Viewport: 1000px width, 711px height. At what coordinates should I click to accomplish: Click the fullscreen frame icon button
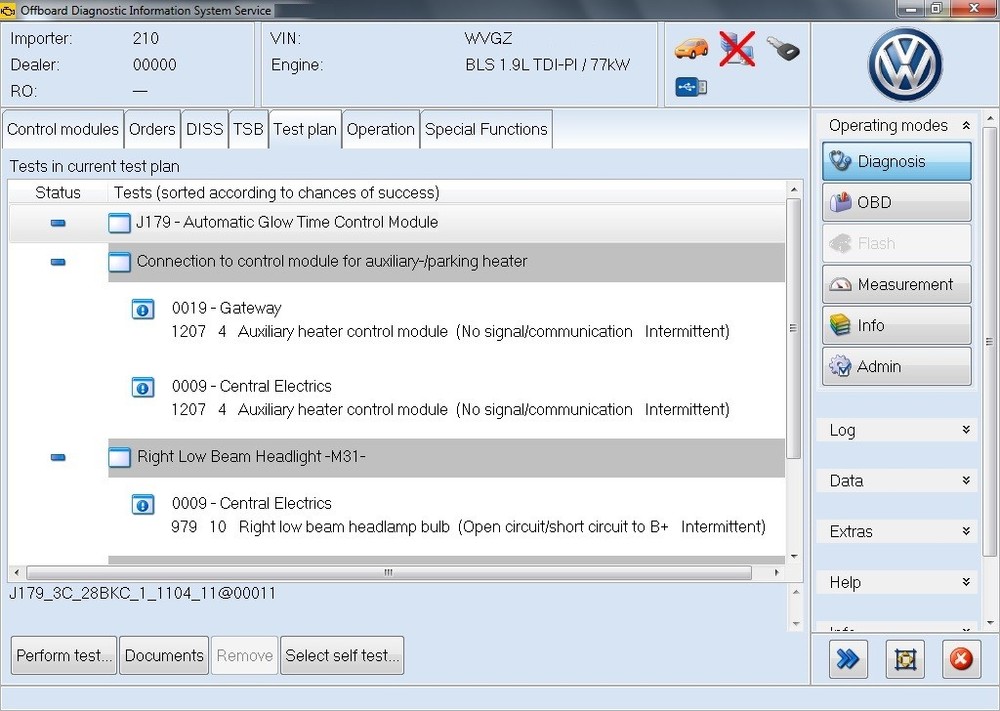pos(905,659)
